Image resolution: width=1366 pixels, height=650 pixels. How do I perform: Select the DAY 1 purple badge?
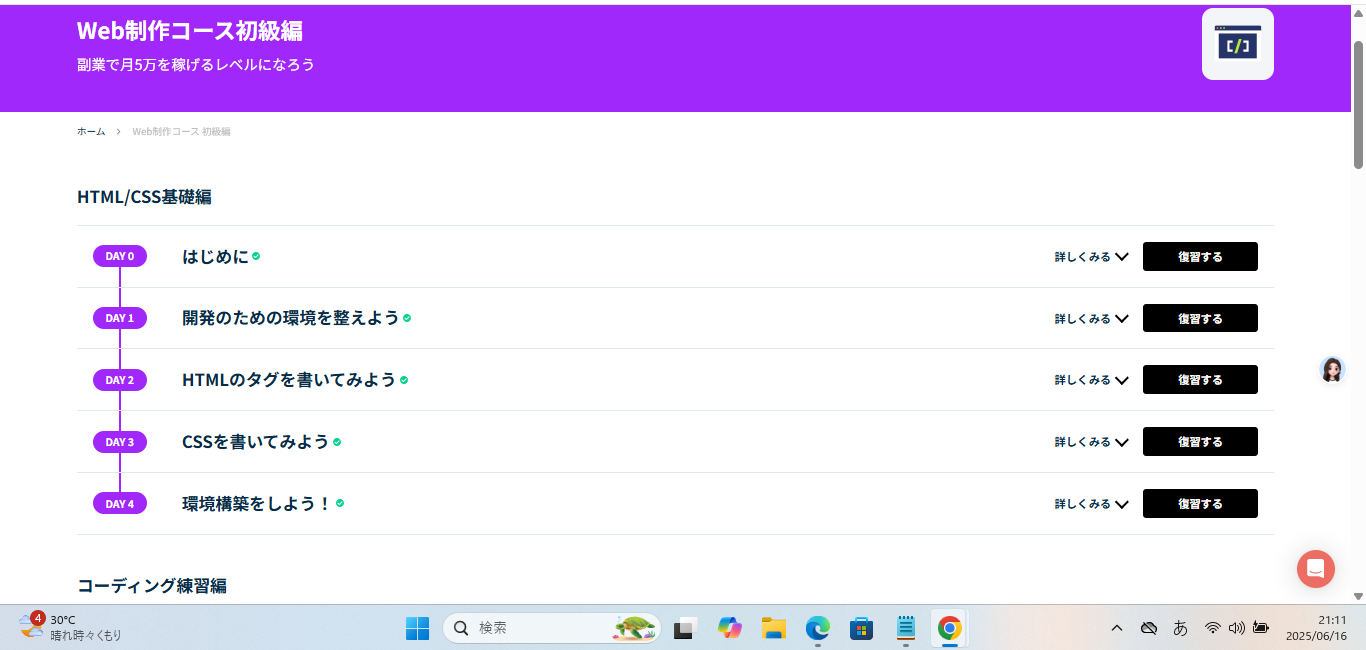tap(120, 318)
